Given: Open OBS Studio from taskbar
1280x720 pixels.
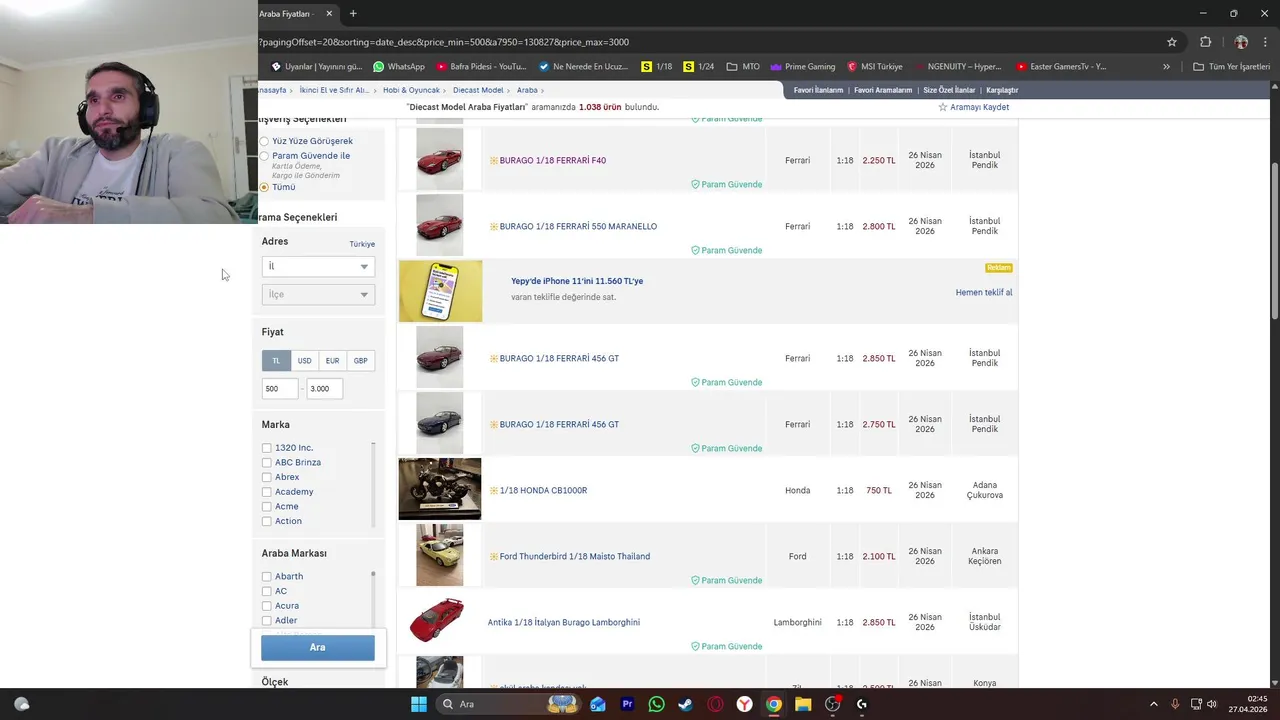Looking at the screenshot, I should coord(832,704).
